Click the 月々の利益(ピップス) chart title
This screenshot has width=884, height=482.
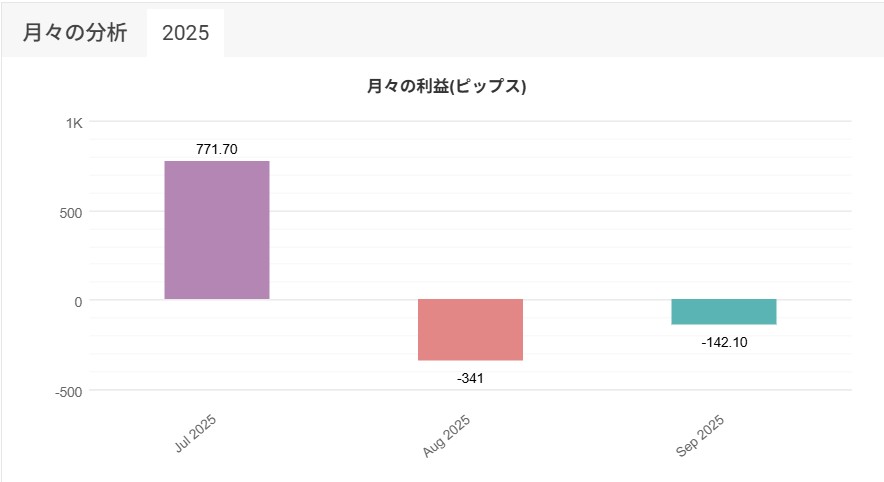(447, 87)
